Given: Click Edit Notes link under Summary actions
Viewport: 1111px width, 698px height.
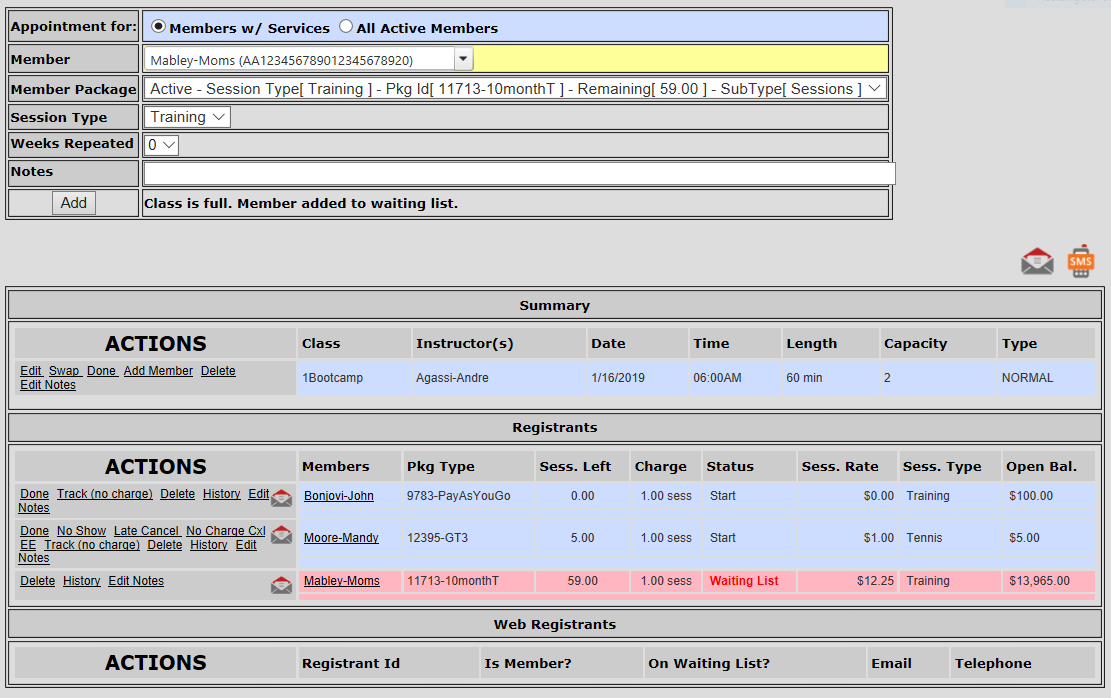Looking at the screenshot, I should click(48, 385).
